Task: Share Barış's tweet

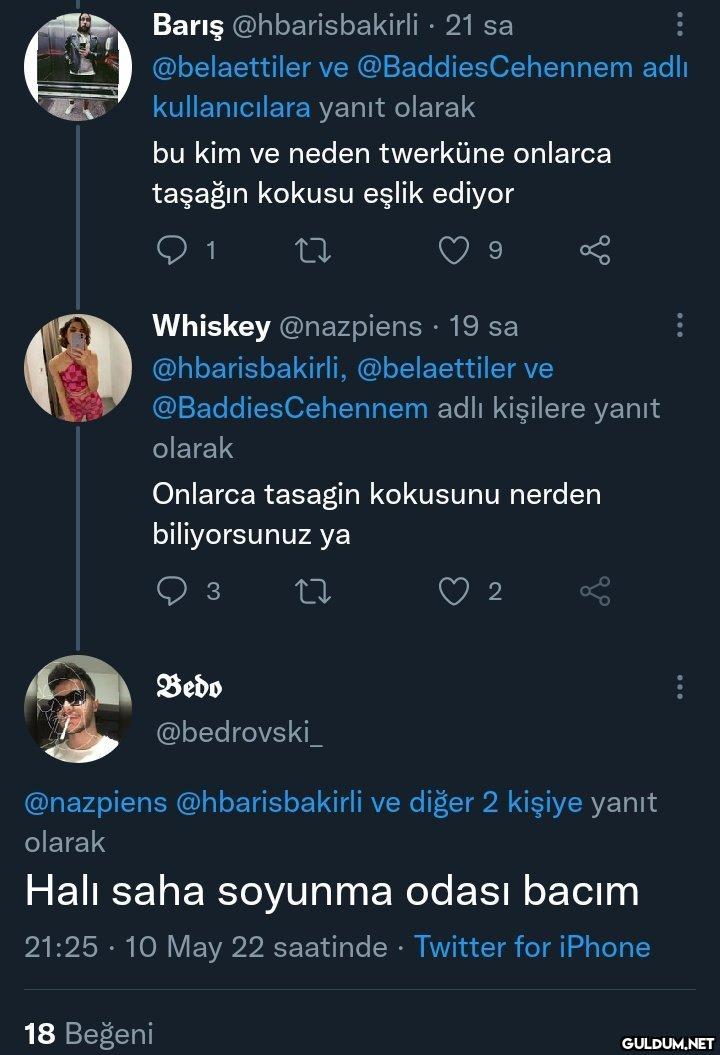Action: click(x=595, y=250)
